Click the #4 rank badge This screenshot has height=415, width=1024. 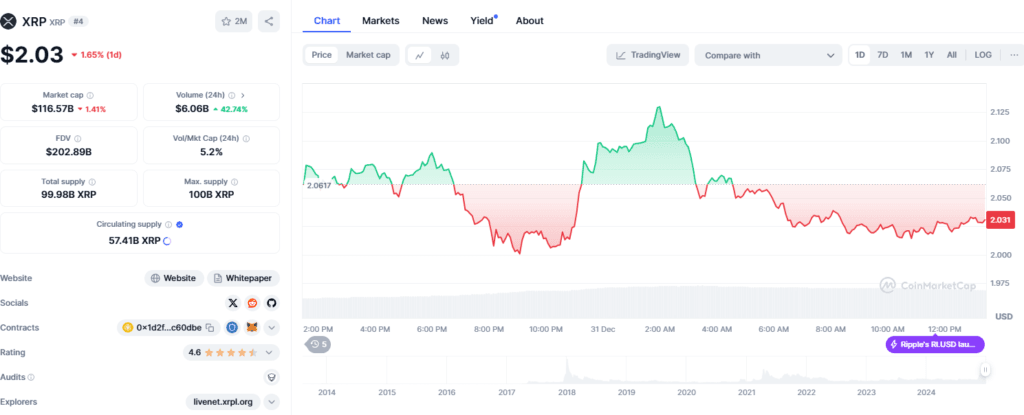pyautogui.click(x=78, y=21)
